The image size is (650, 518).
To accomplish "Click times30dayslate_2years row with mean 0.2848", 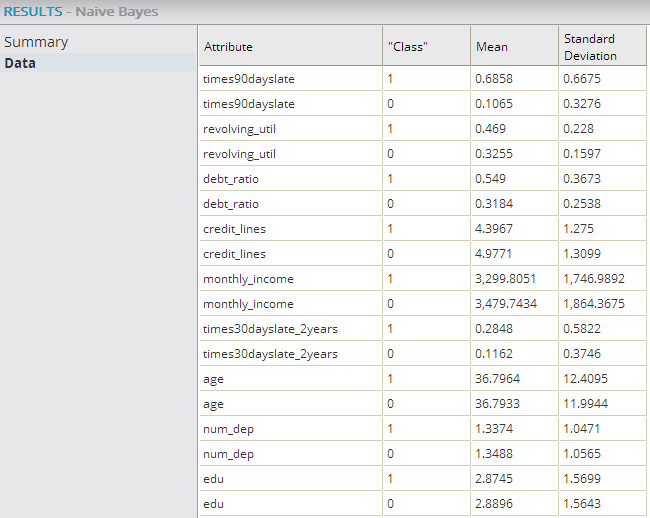I will pos(270,328).
